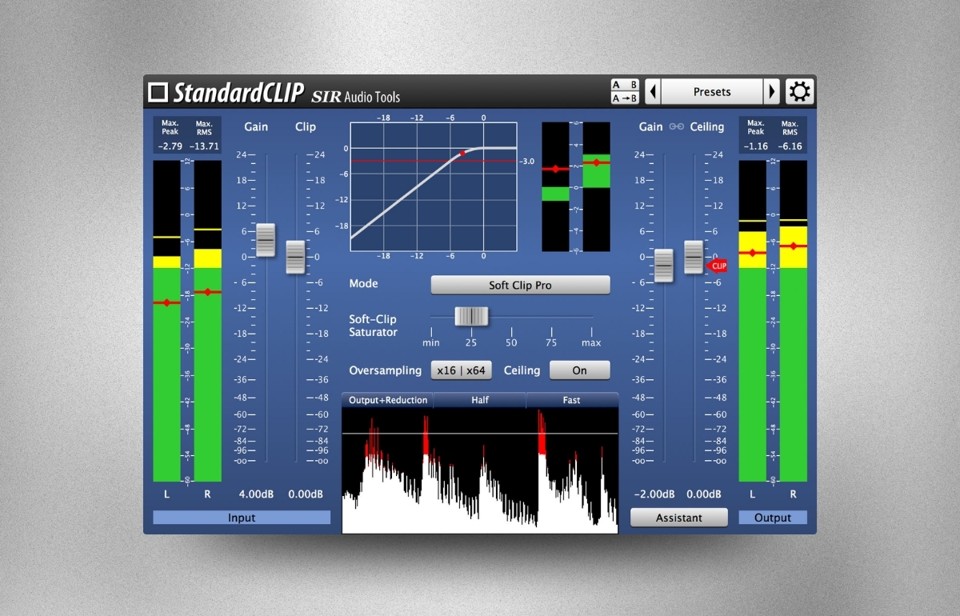
Task: Click the input Clip slider handle
Action: pyautogui.click(x=296, y=257)
